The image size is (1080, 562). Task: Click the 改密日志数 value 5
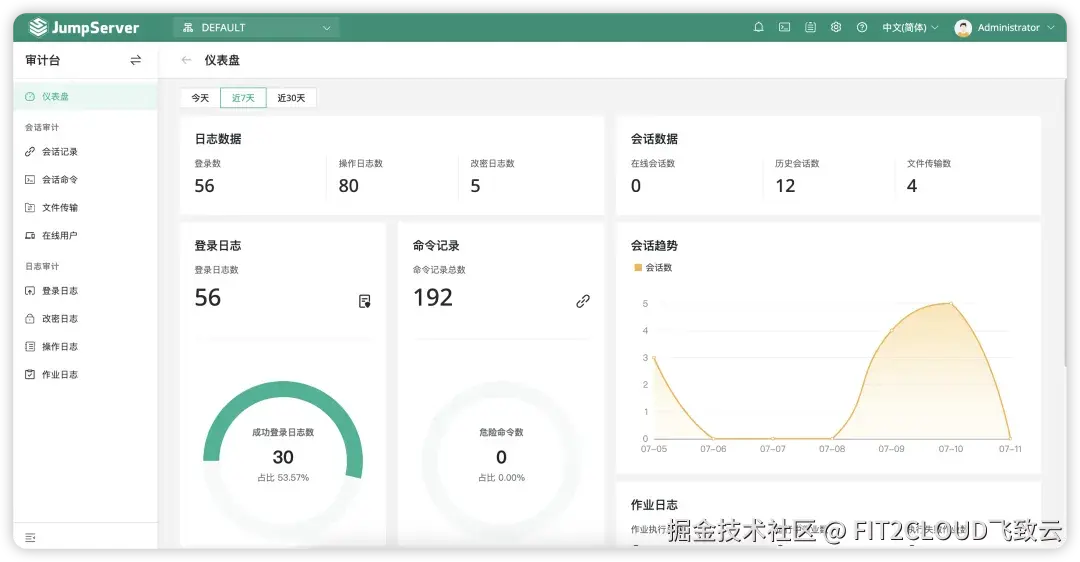click(475, 186)
